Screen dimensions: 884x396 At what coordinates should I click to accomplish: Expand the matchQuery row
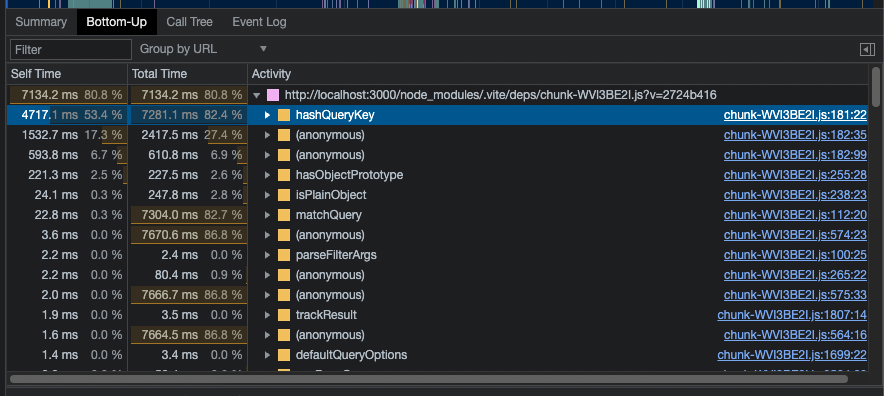[x=268, y=215]
